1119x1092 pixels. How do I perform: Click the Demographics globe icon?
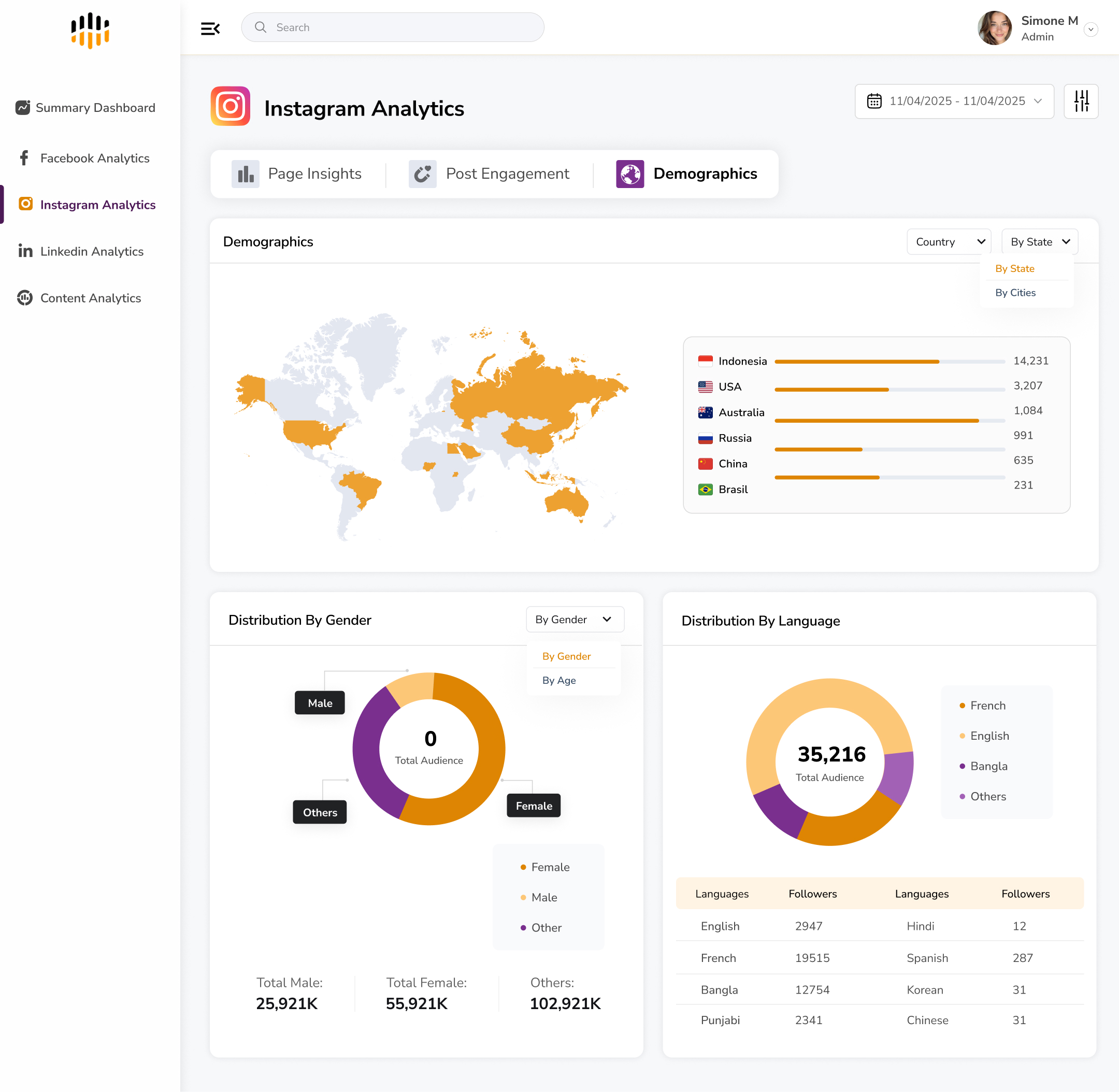[x=630, y=174]
